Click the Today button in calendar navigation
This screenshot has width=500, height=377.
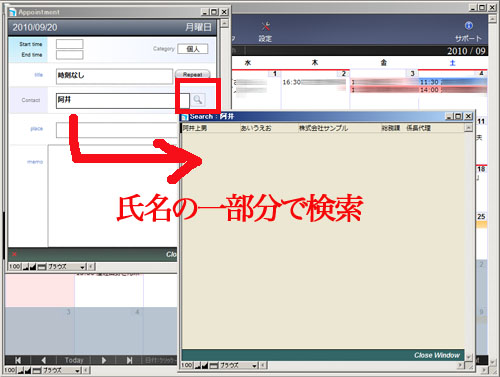[x=74, y=360]
